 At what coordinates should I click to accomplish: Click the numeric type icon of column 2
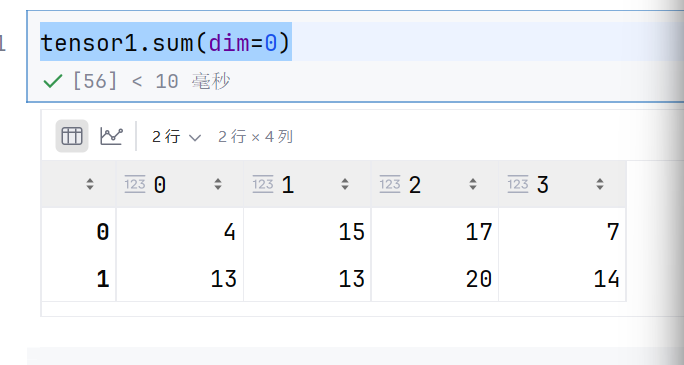click(390, 184)
